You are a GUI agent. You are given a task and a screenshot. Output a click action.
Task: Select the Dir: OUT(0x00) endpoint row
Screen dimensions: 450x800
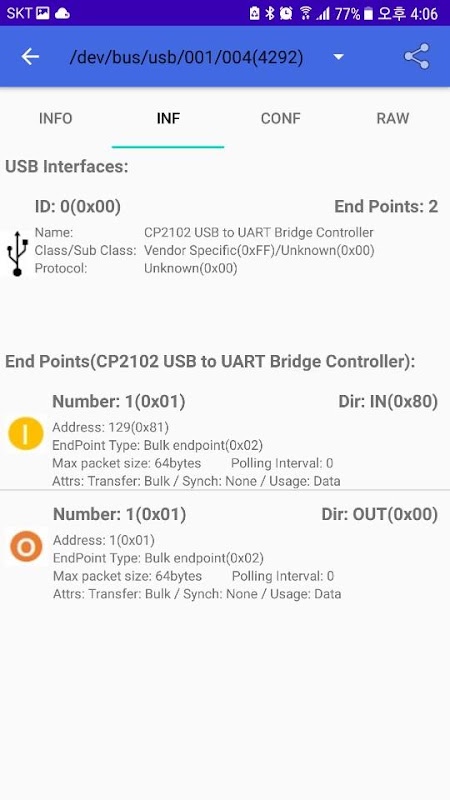pos(225,553)
